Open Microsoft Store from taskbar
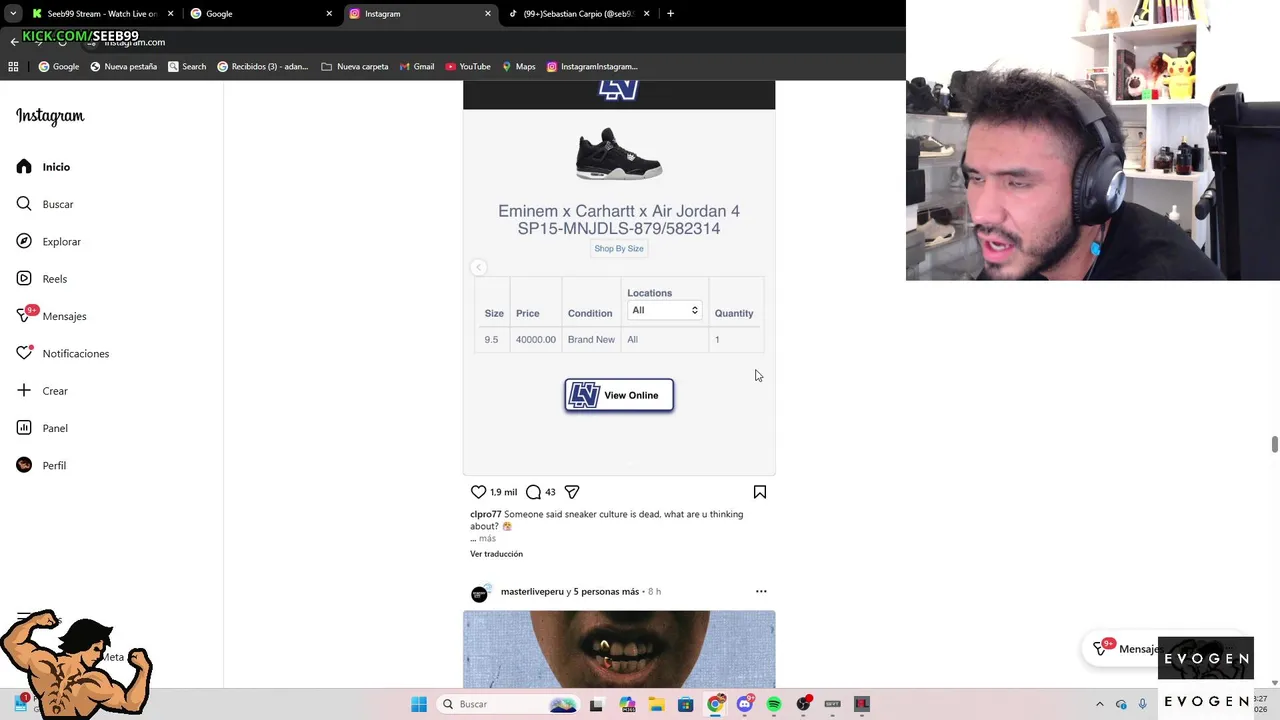1280x720 pixels. 685,704
